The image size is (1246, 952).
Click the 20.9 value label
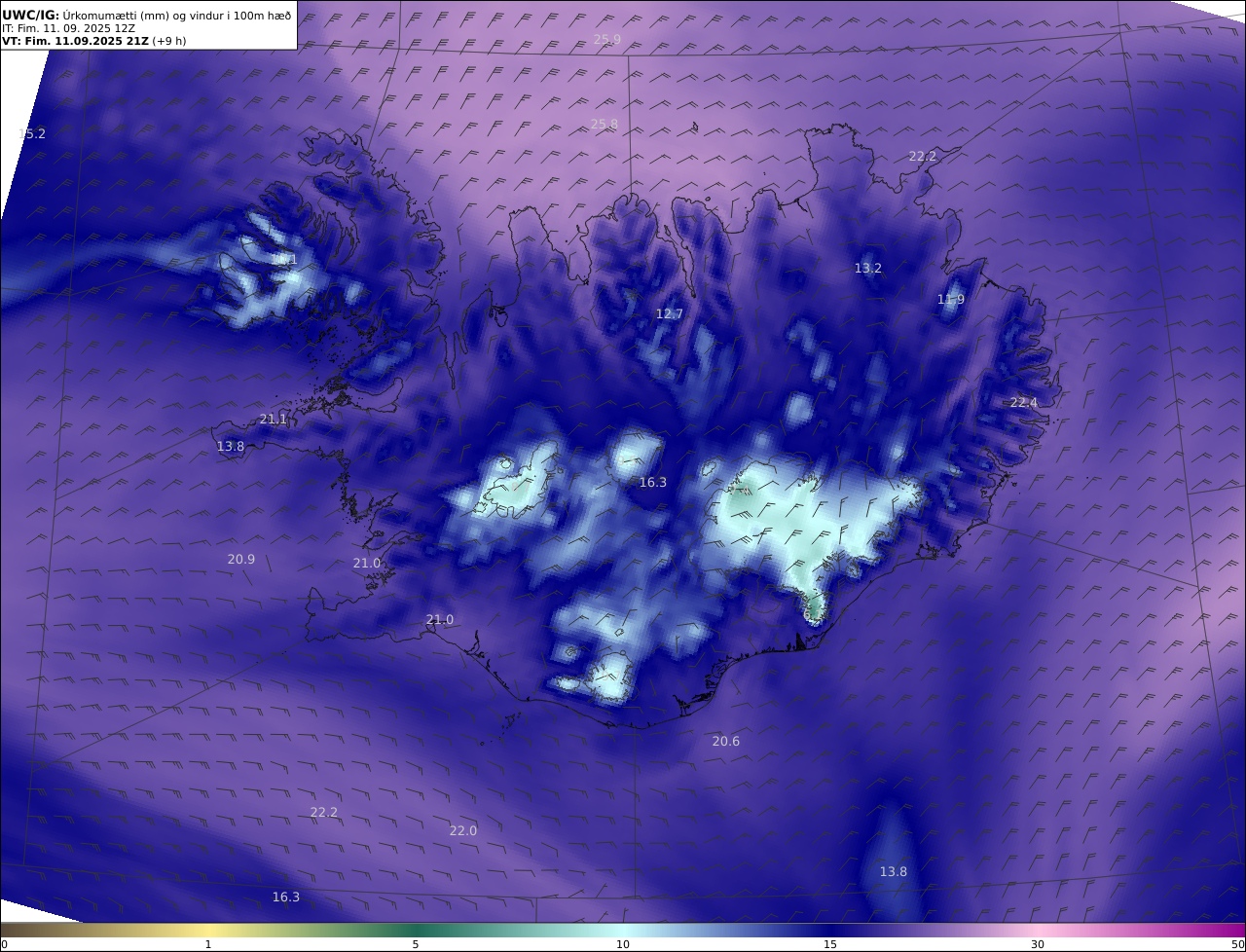point(241,559)
